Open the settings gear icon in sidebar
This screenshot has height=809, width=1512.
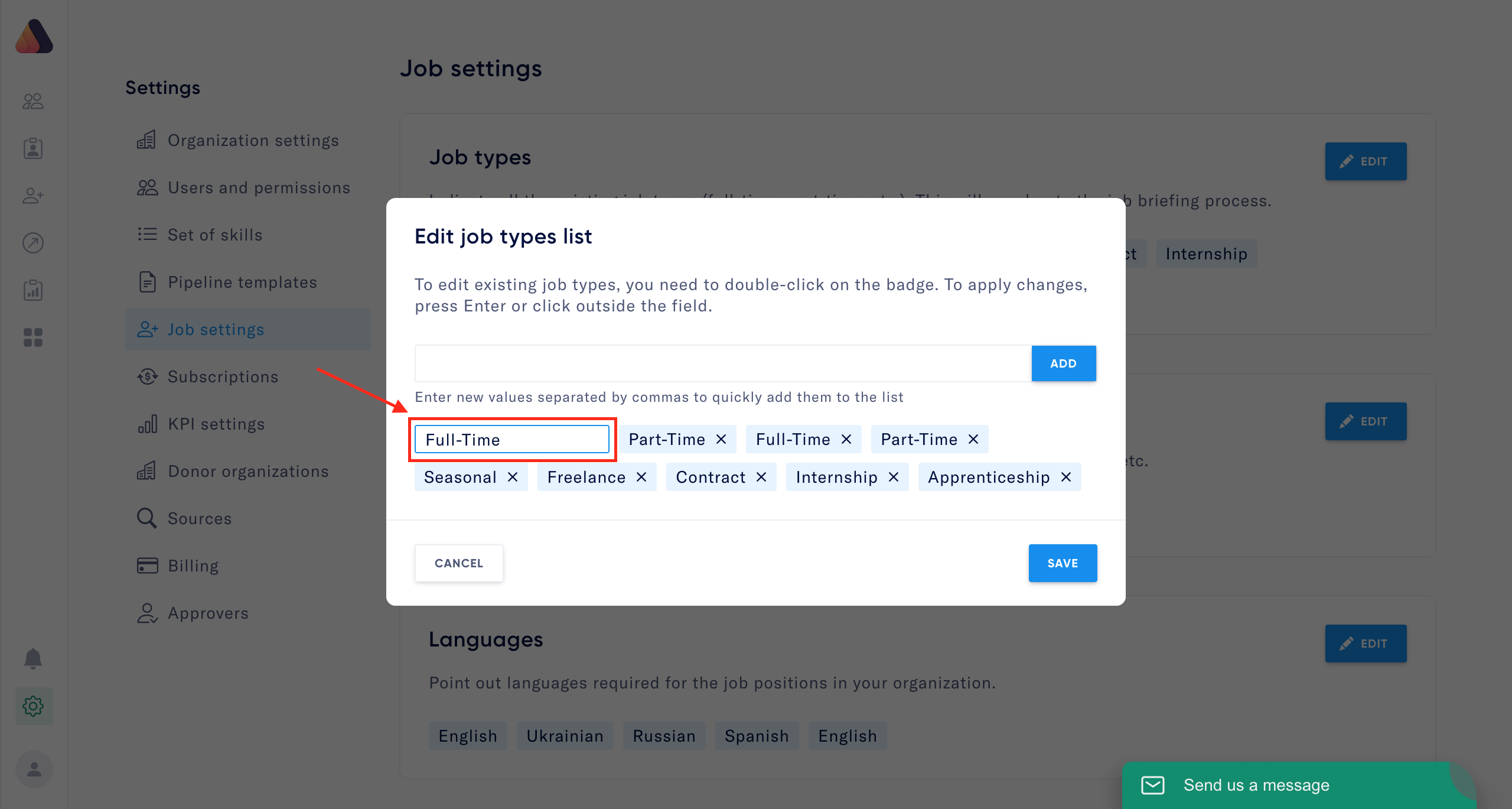click(x=34, y=706)
